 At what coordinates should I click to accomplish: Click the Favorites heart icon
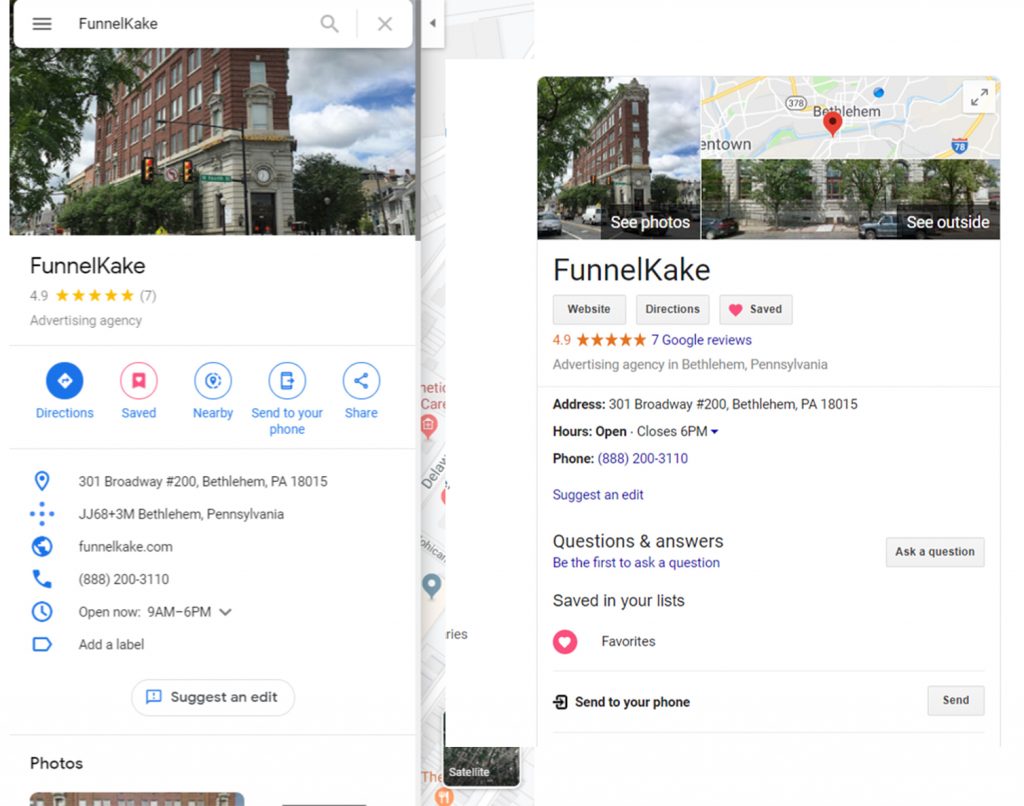click(565, 641)
